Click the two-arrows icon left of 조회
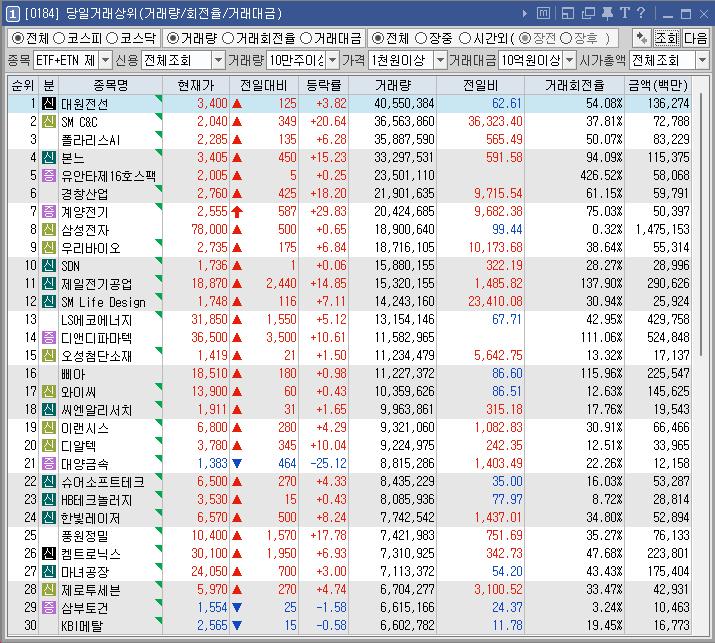The height and width of the screenshot is (643, 715). coord(642,38)
